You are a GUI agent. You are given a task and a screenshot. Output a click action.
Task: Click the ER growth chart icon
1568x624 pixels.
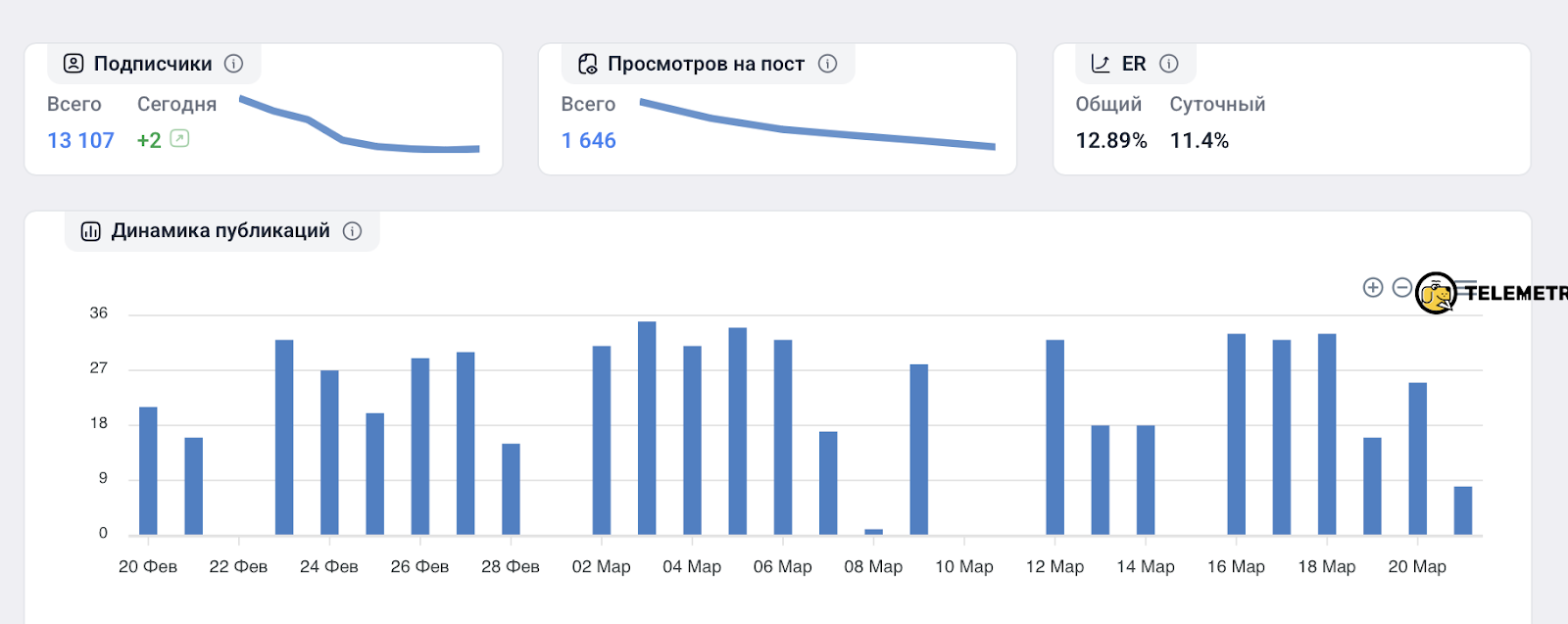(1101, 64)
